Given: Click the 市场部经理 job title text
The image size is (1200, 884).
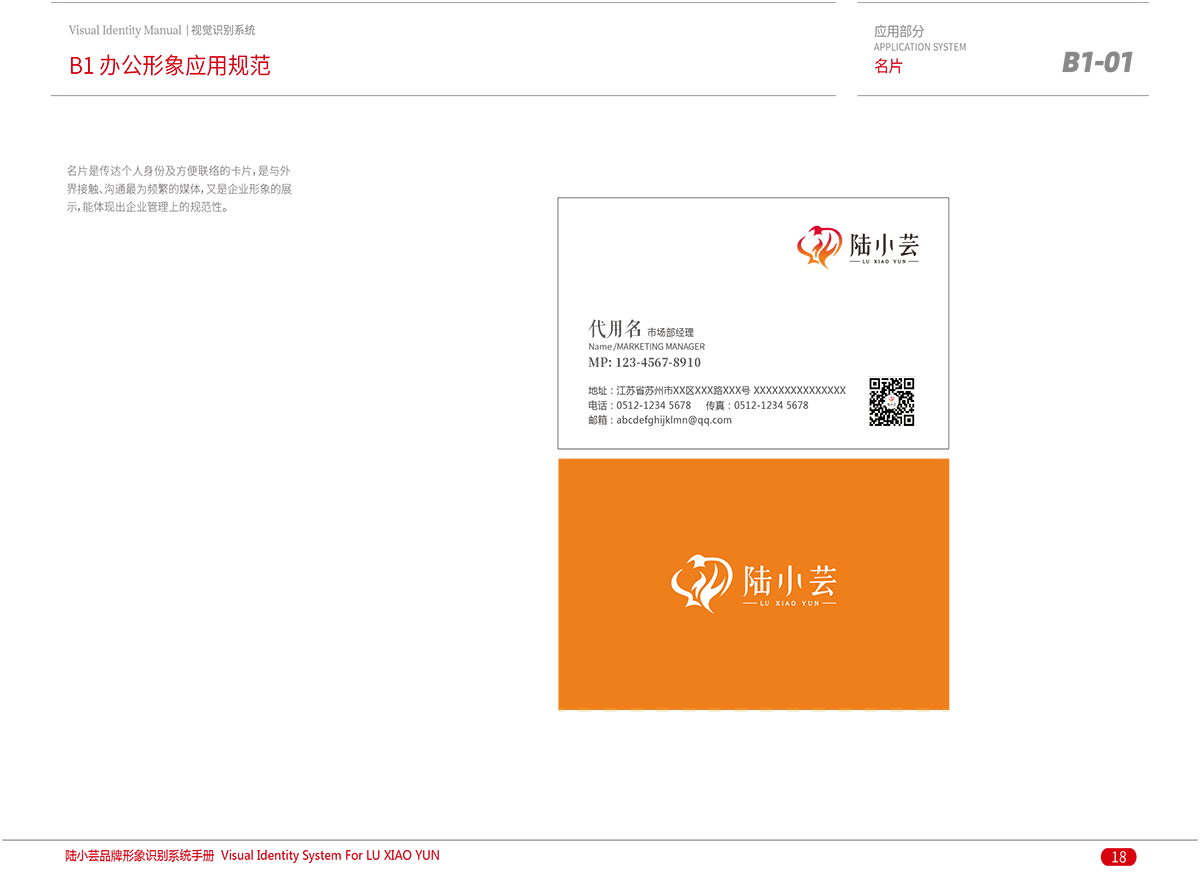Looking at the screenshot, I should [670, 332].
